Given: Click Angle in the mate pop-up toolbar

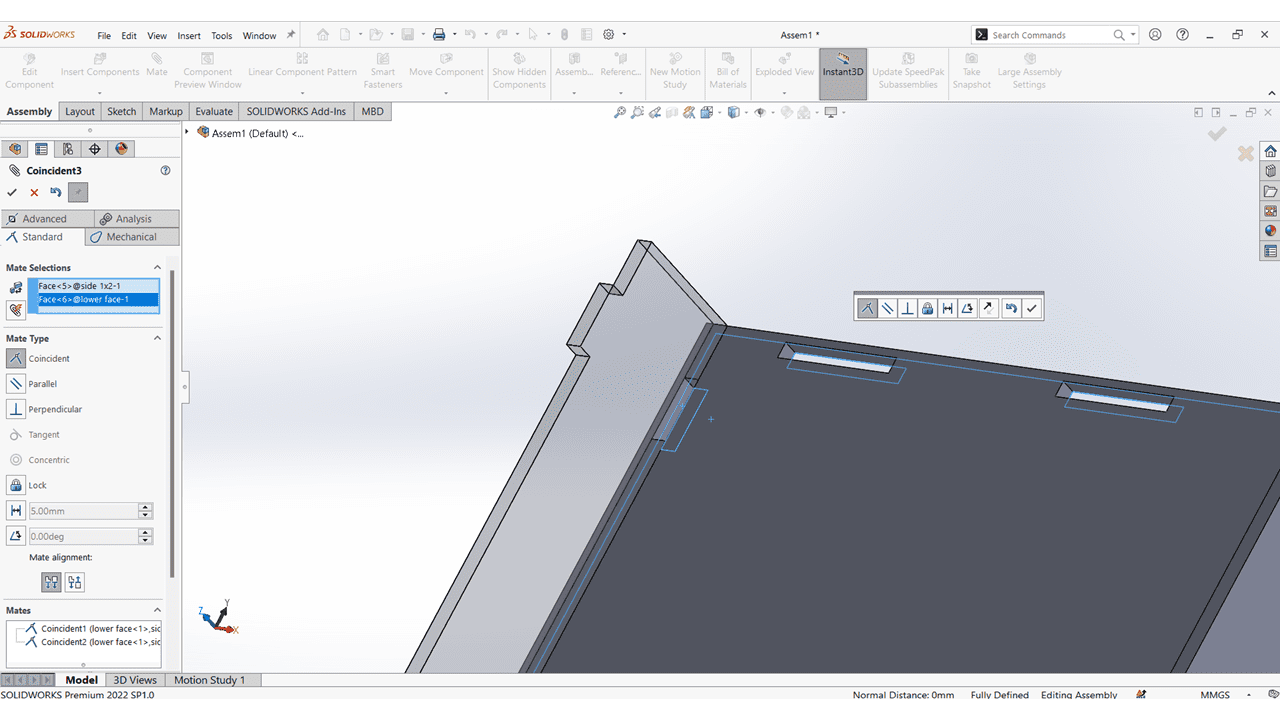Looking at the screenshot, I should [x=967, y=308].
